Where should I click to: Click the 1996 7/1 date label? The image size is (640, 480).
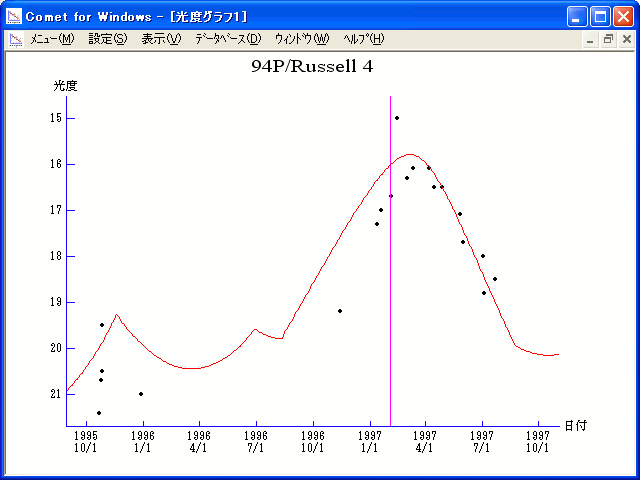tap(256, 442)
